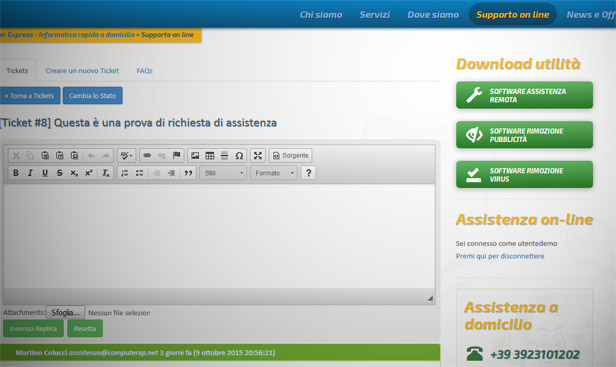Open Dove siamo in the top menu
The width and height of the screenshot is (616, 367).
click(433, 15)
